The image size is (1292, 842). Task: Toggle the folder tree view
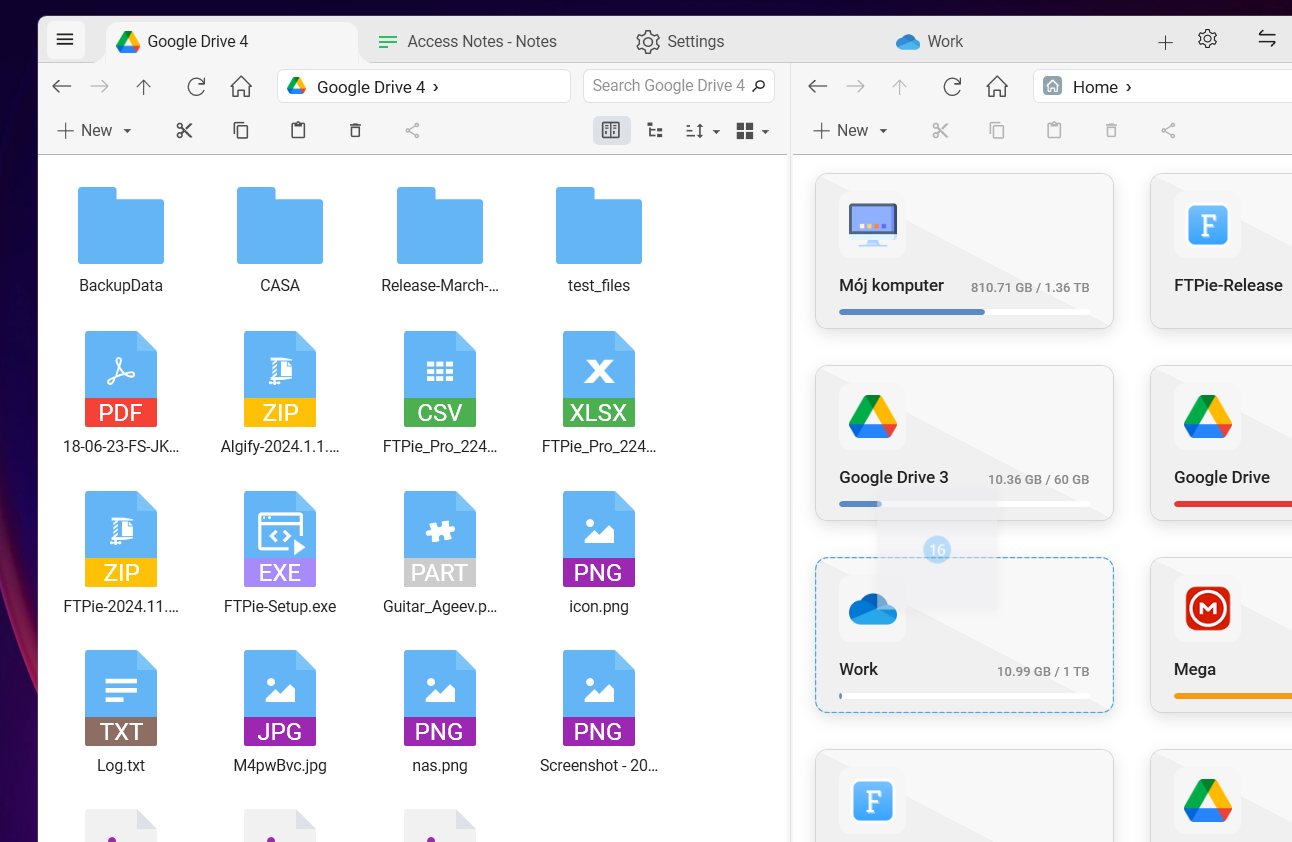coord(655,130)
